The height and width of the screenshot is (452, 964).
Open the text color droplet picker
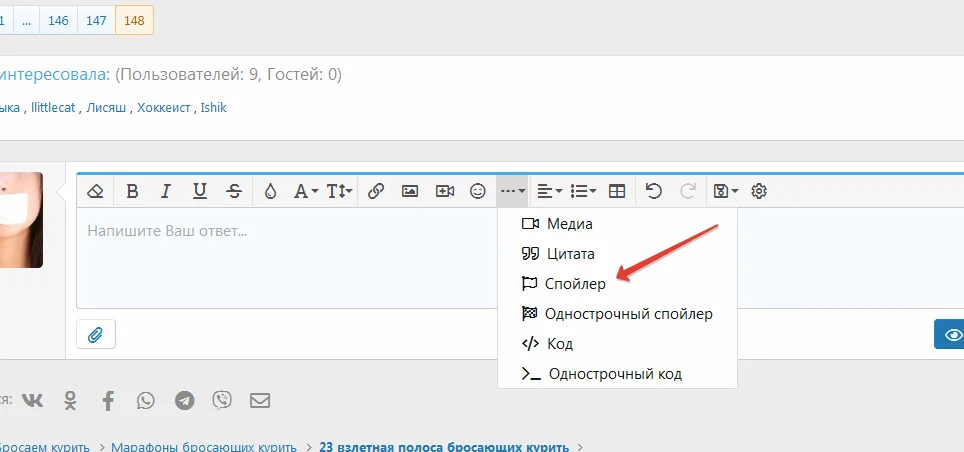(x=270, y=191)
